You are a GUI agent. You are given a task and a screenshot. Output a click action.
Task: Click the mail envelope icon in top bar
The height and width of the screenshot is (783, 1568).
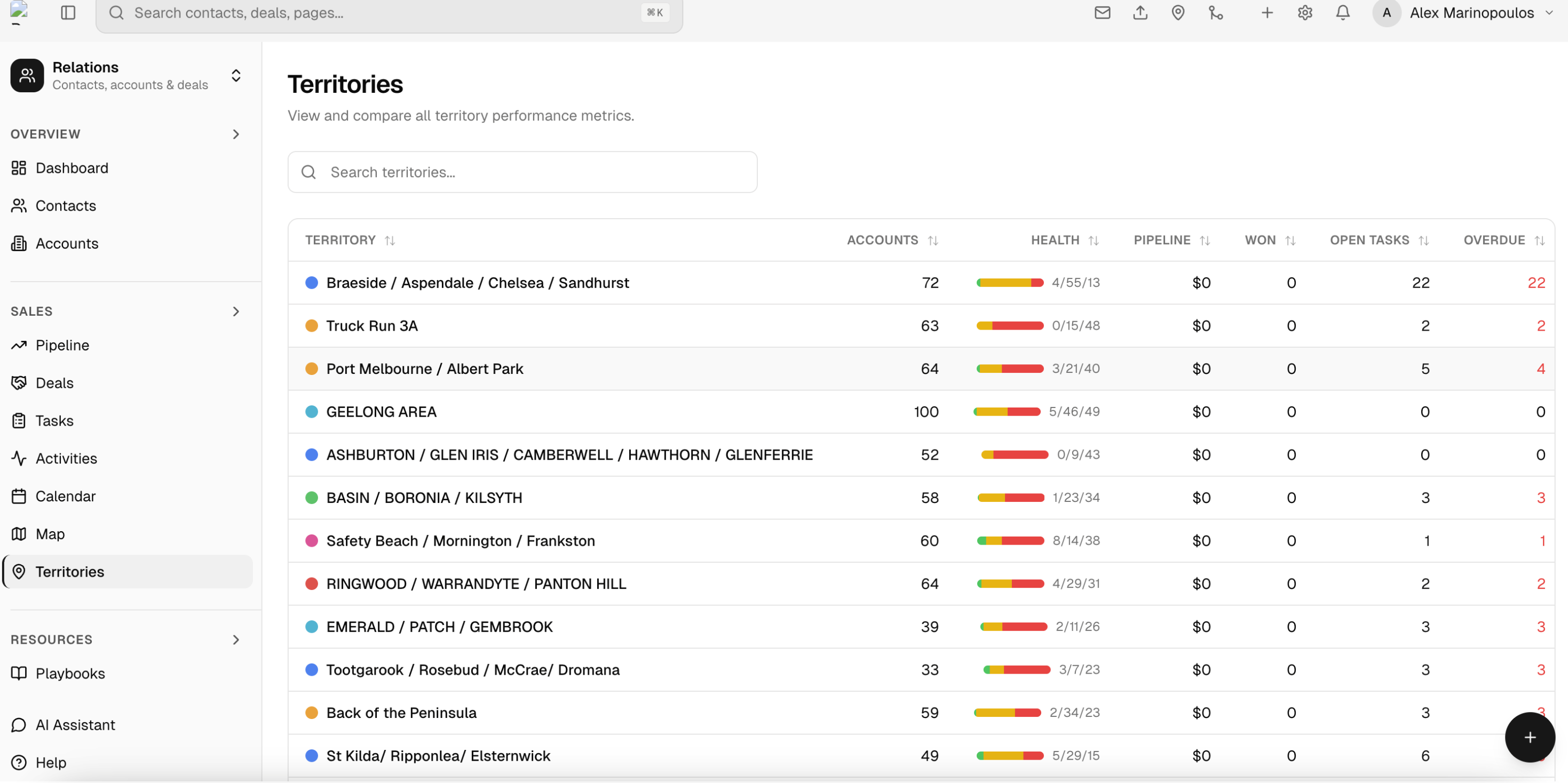click(x=1102, y=13)
